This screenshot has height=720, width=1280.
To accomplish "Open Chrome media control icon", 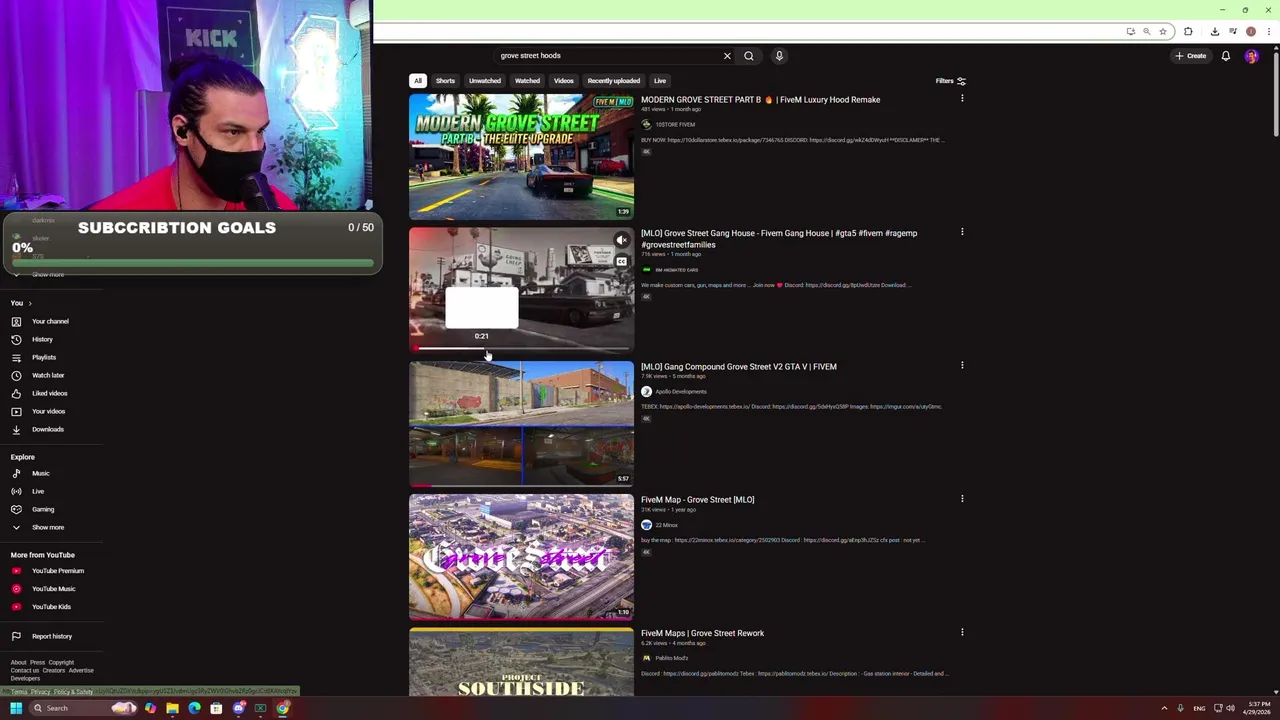I will tap(1233, 31).
